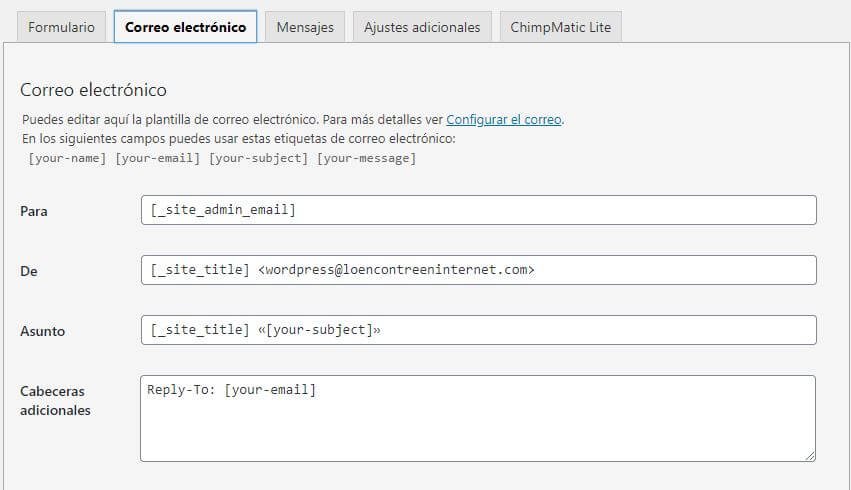Click into the Para input field
The width and height of the screenshot is (851, 490).
(x=478, y=210)
